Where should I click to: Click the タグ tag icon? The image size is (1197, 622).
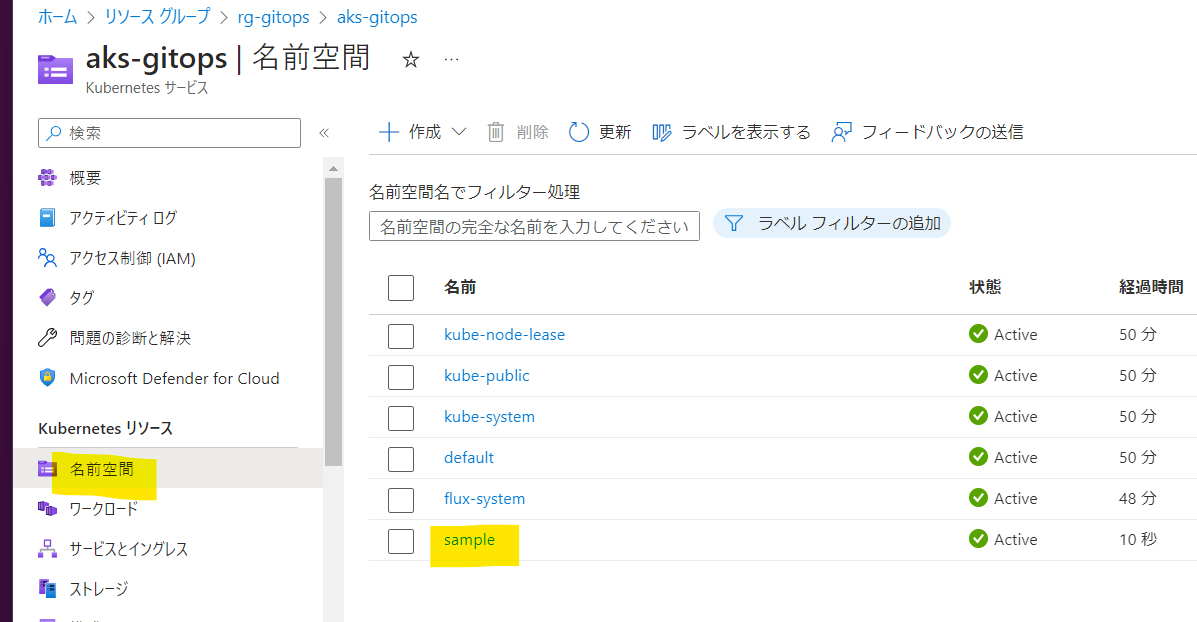pos(47,298)
